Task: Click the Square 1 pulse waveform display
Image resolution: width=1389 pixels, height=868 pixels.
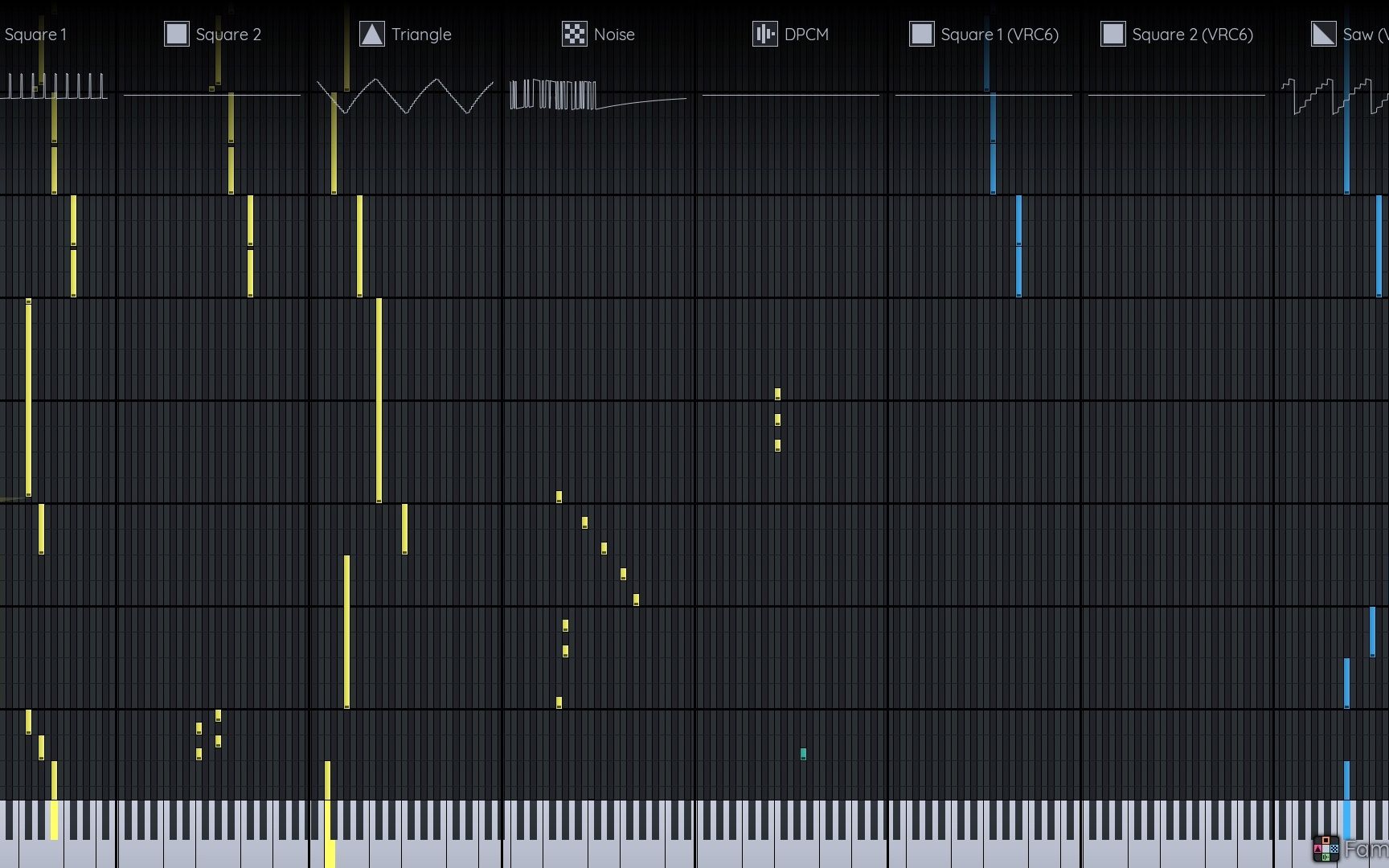Action: coord(53,86)
